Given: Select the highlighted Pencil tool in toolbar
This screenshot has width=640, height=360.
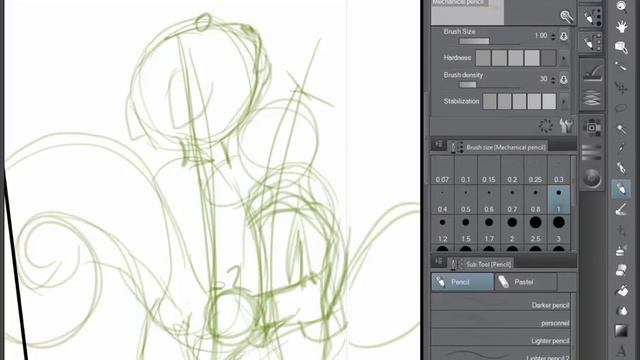Looking at the screenshot, I should 621,189.
